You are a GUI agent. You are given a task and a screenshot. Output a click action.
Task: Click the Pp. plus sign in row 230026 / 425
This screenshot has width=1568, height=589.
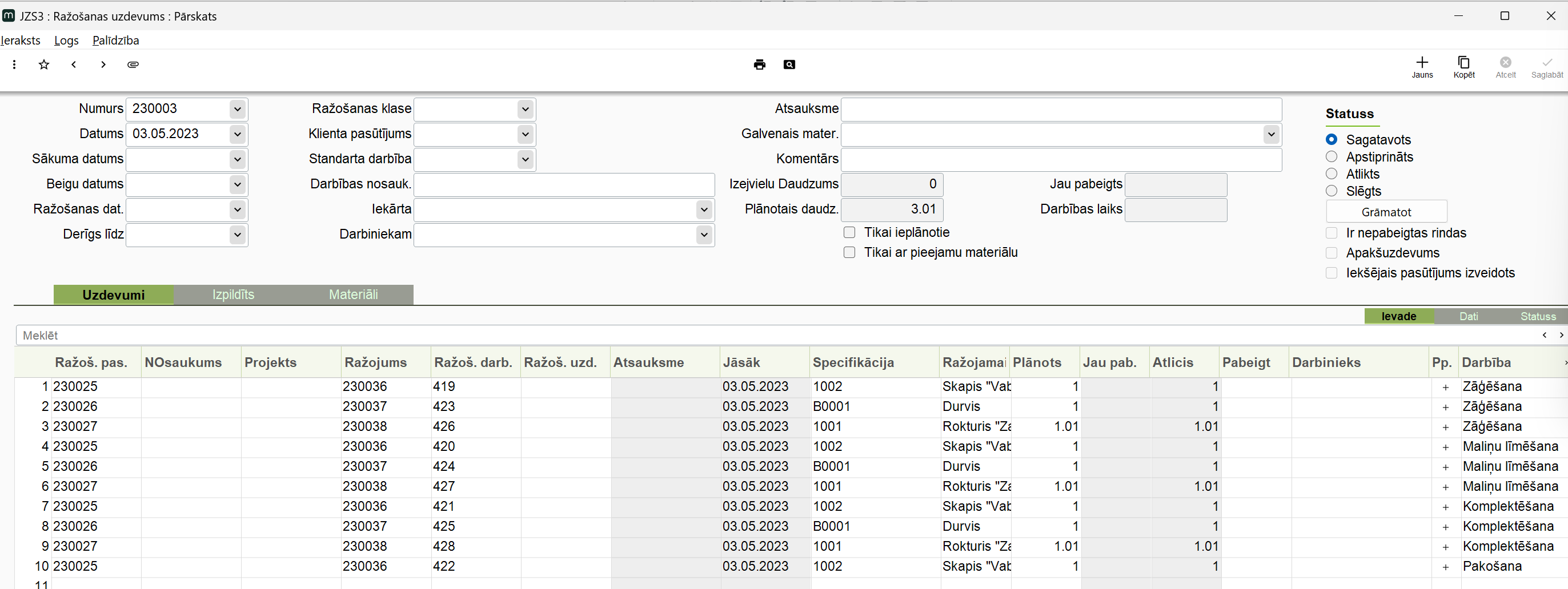(x=1445, y=527)
